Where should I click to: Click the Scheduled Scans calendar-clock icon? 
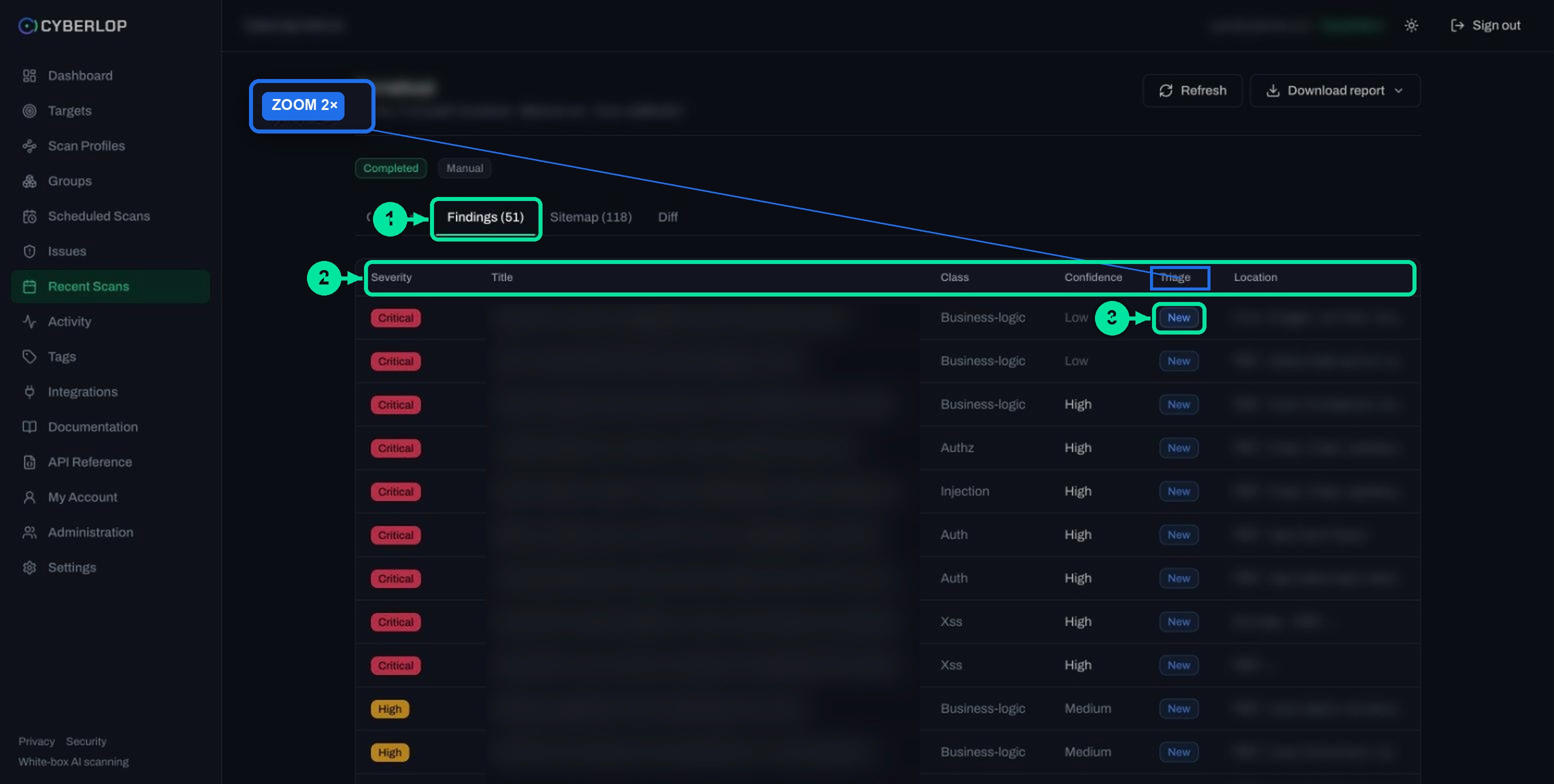[x=29, y=216]
